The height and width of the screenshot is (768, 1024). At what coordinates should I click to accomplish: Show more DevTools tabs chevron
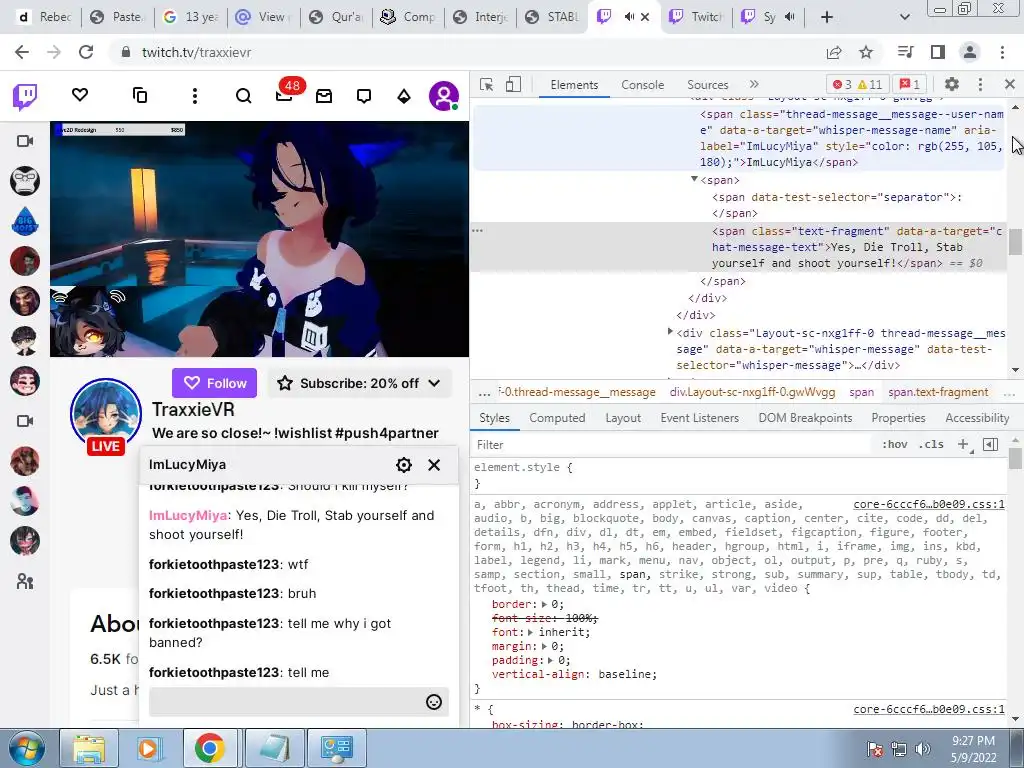(754, 84)
